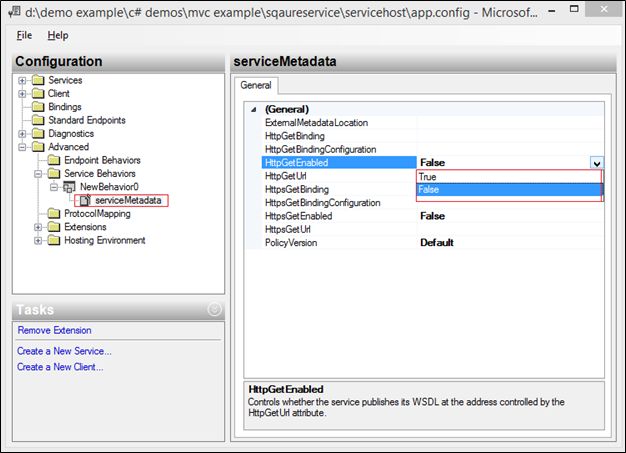626x453 pixels.
Task: Maximize the configuration editor window
Action: (x=574, y=9)
